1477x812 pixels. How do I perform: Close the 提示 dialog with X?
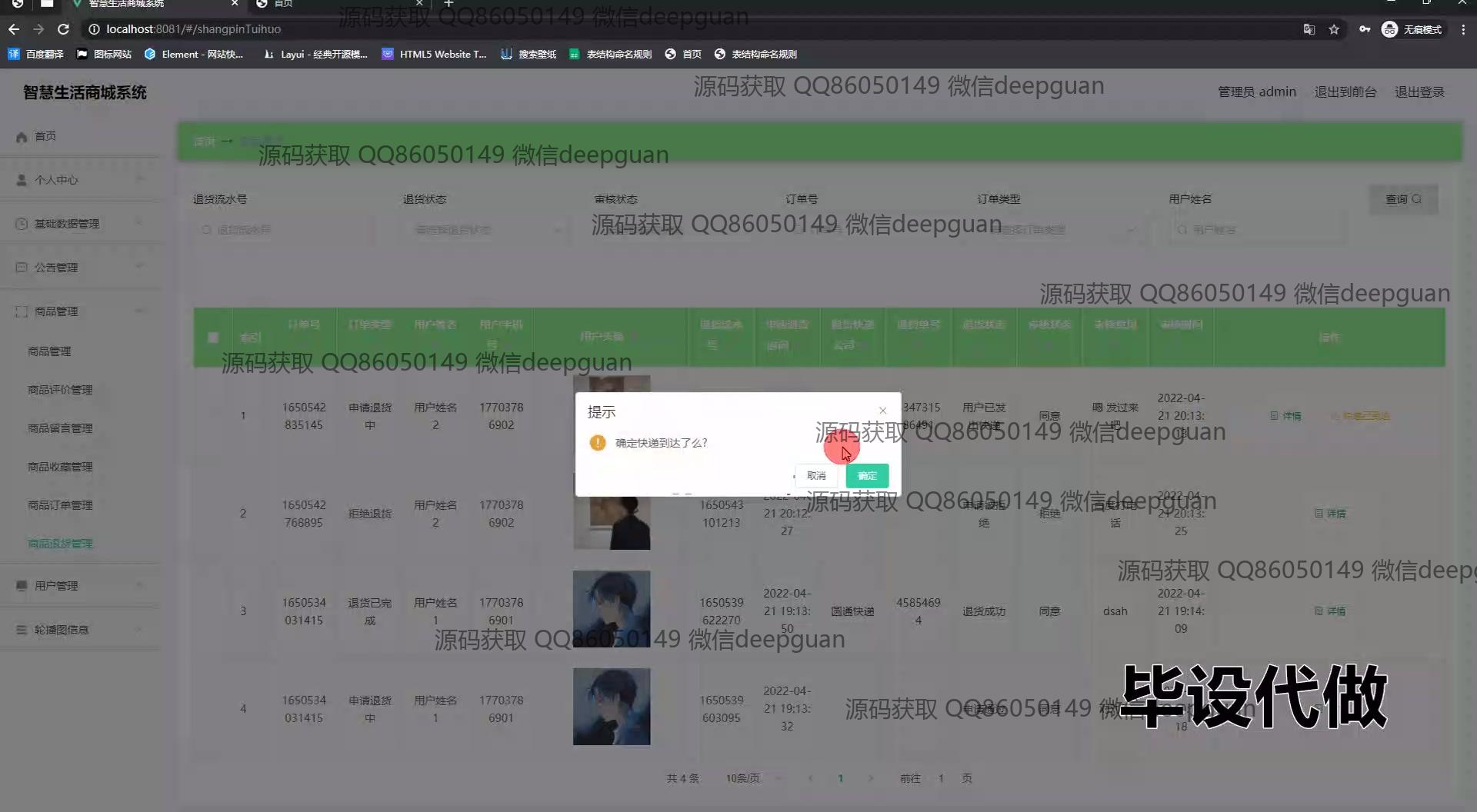pos(882,411)
